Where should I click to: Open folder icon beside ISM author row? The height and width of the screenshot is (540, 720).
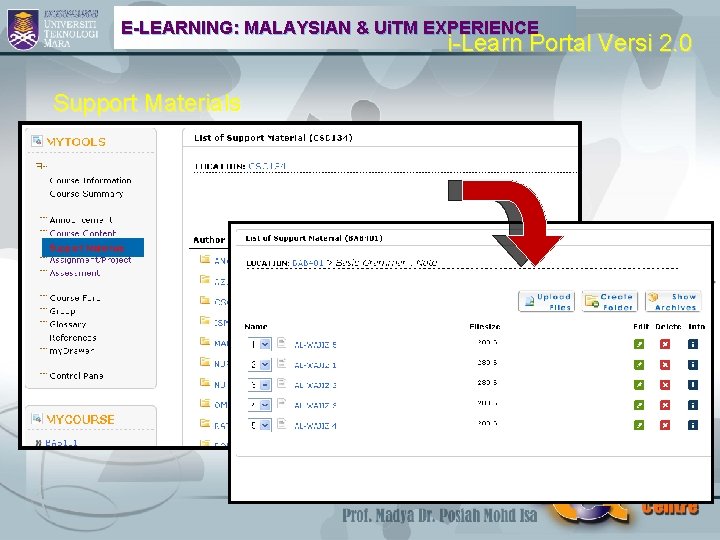pyautogui.click(x=205, y=321)
